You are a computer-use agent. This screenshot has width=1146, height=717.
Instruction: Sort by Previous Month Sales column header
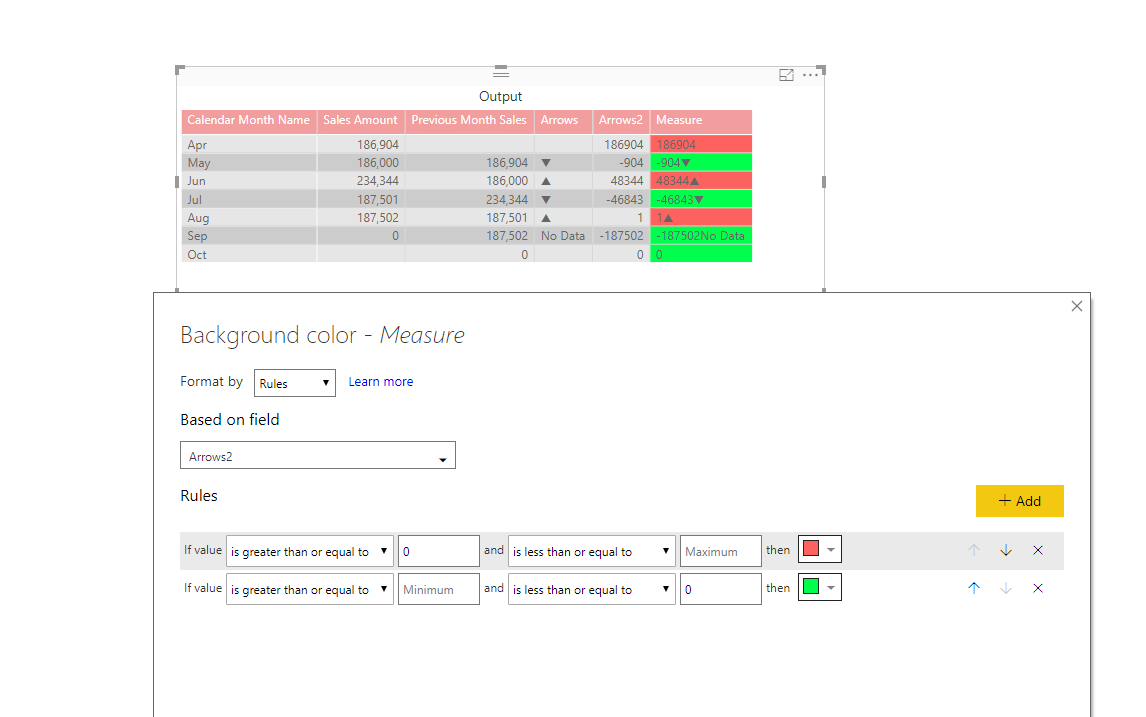coord(468,121)
